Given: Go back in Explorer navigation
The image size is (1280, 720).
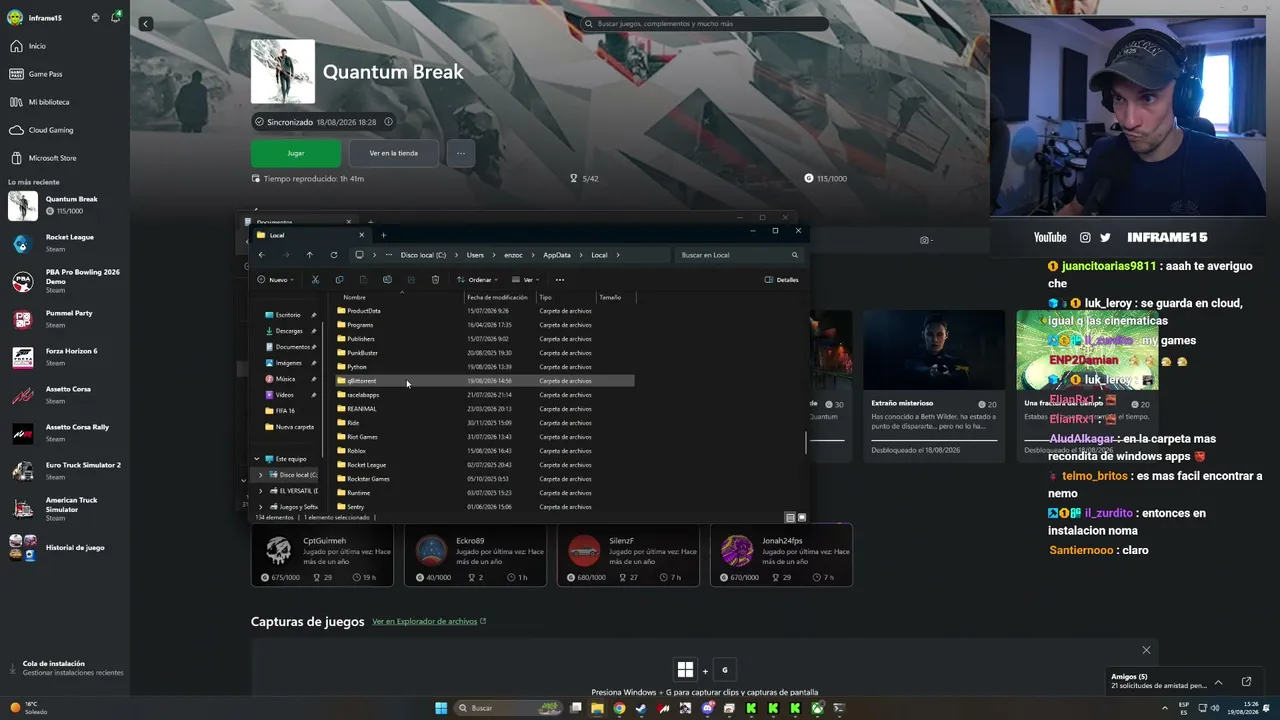Looking at the screenshot, I should tap(262, 255).
